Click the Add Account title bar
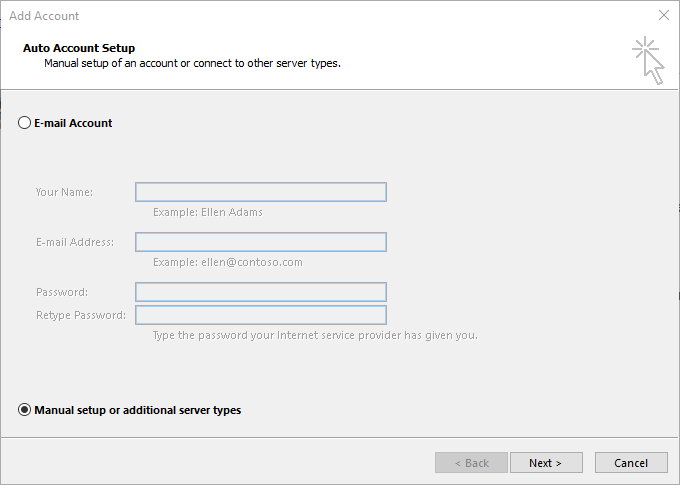680x485 pixels. [300, 16]
